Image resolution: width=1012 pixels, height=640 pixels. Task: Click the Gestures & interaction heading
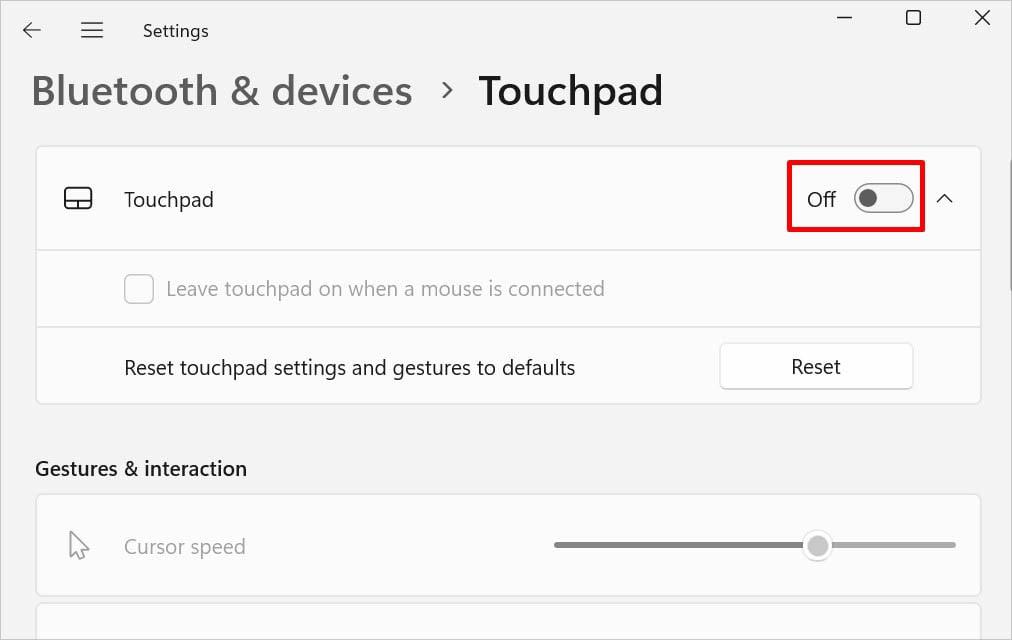click(x=141, y=468)
